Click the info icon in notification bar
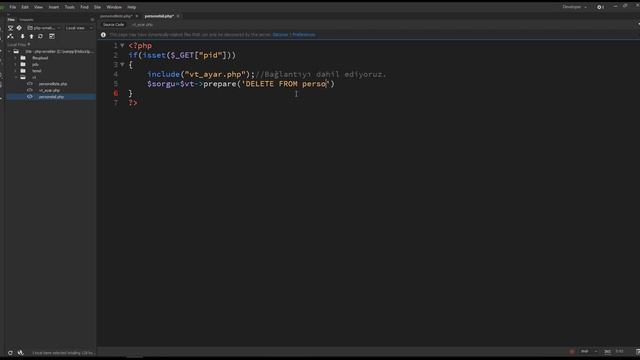Screen dimensions: 640x360 [x=103, y=35]
